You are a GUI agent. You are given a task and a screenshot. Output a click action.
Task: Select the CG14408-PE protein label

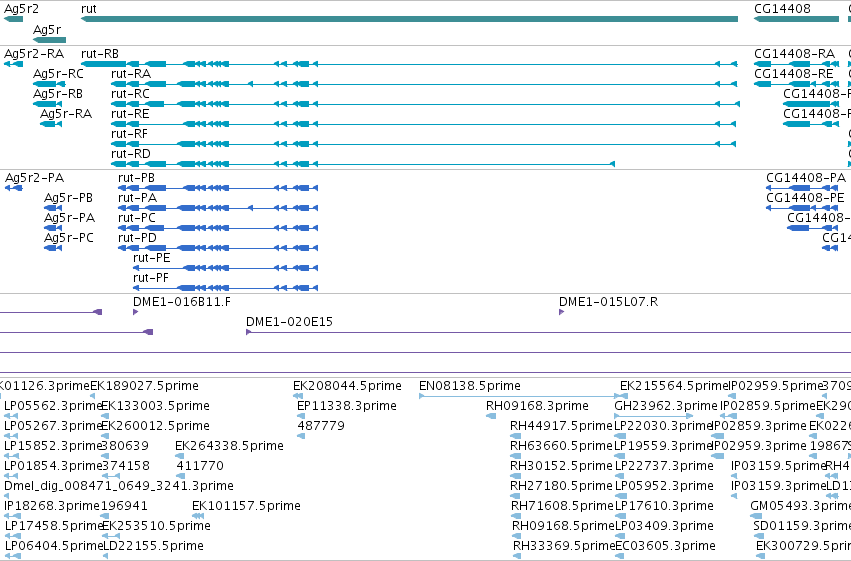805,198
